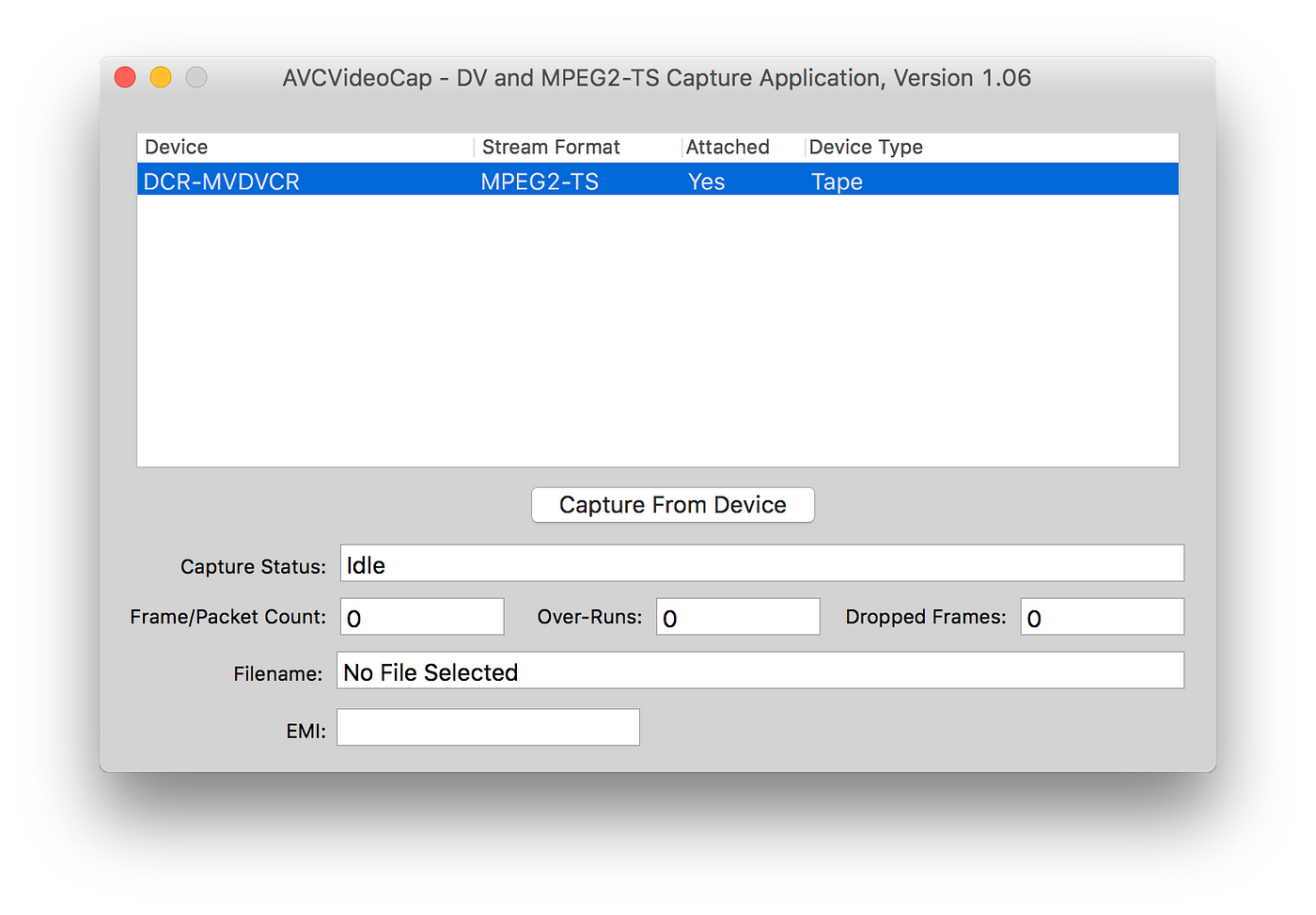
Task: Click the Filename label
Action: (279, 673)
